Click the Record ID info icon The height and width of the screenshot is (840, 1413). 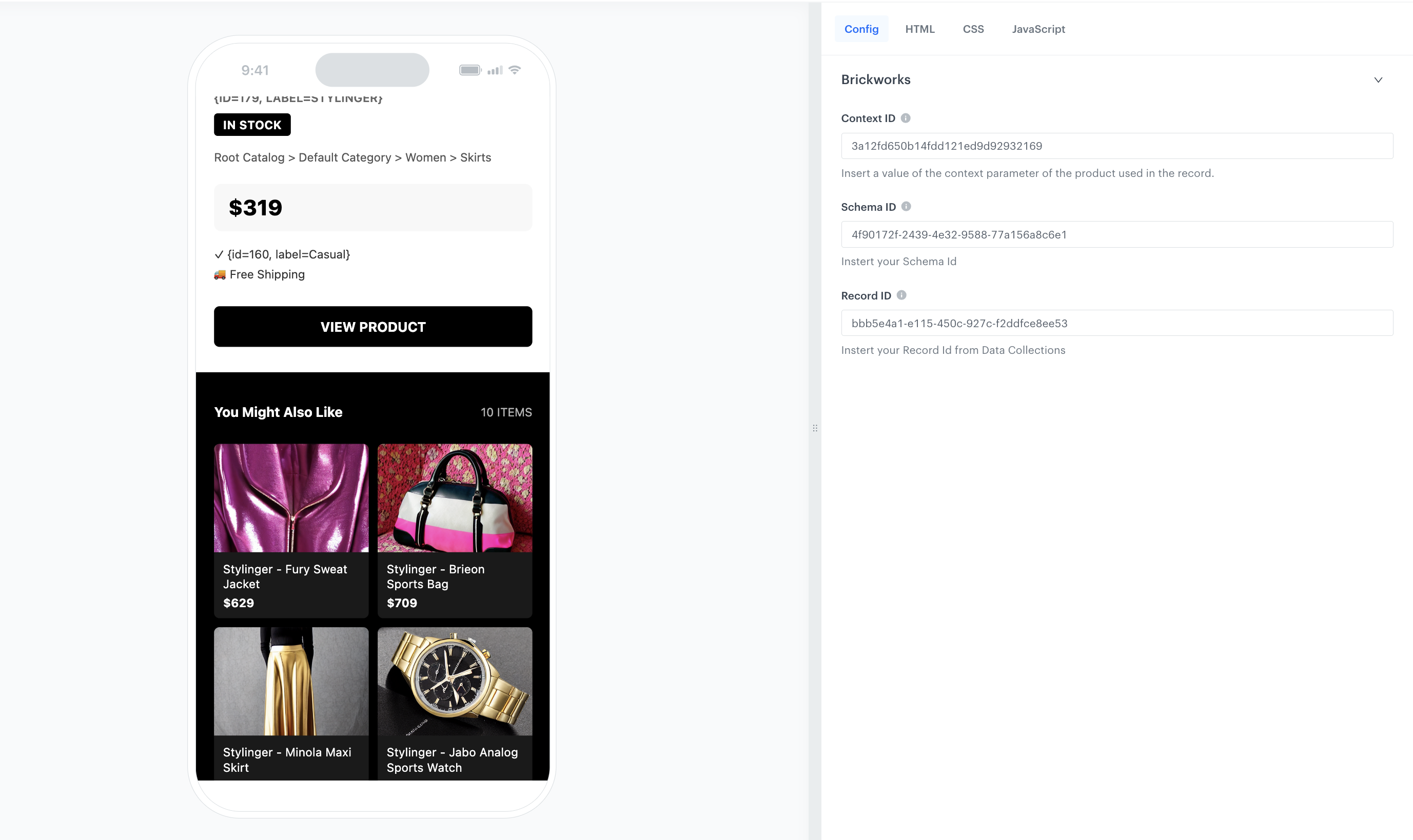pos(901,295)
